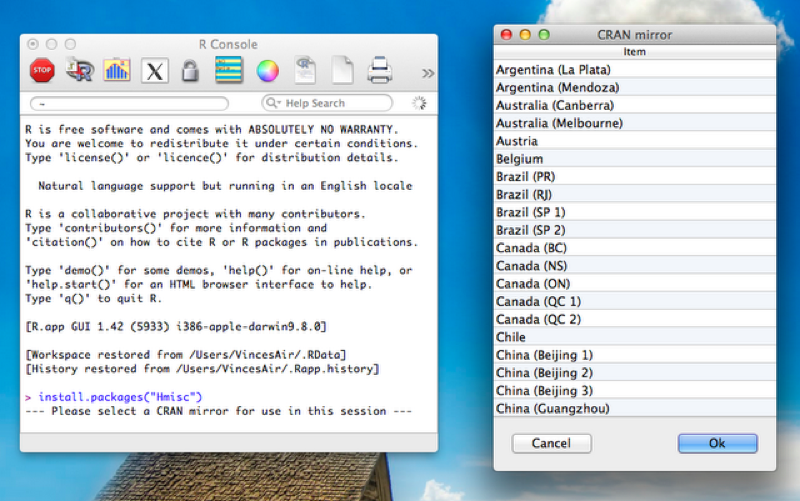Image resolution: width=800 pixels, height=501 pixels.
Task: Select Australia (Canberra) mirror
Action: (635, 105)
